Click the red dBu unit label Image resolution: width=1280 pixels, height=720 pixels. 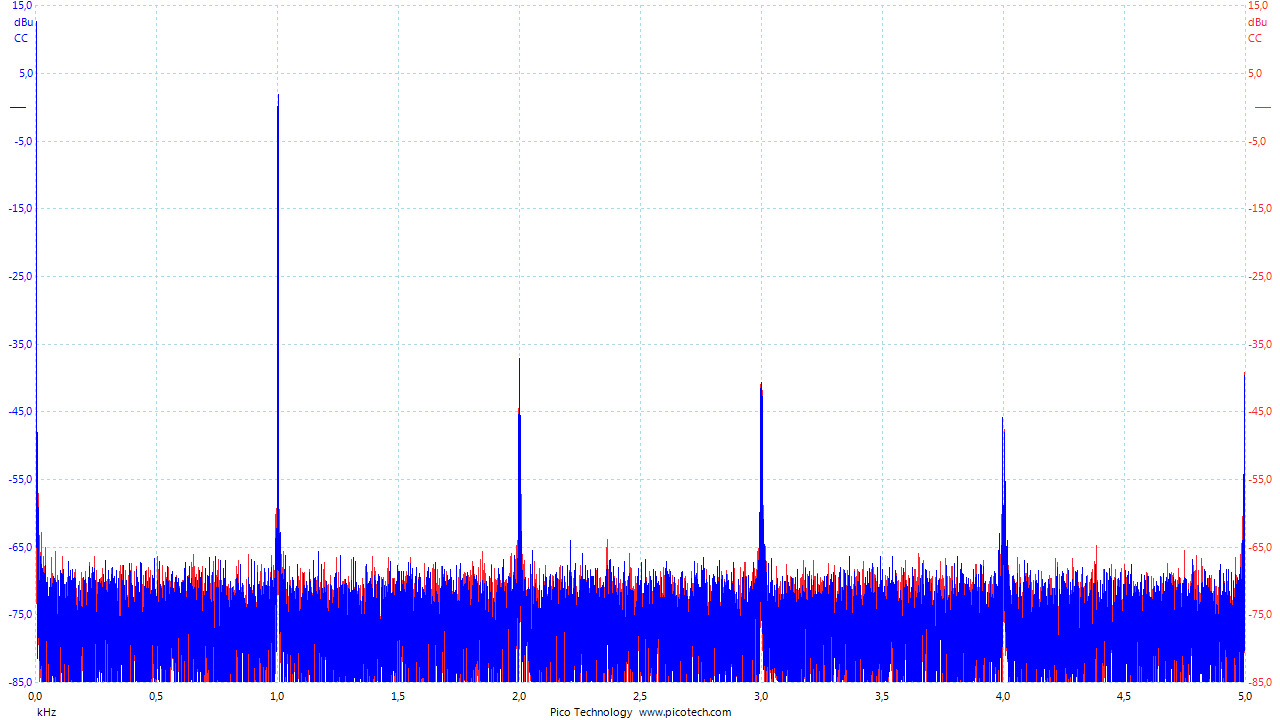(x=1257, y=22)
